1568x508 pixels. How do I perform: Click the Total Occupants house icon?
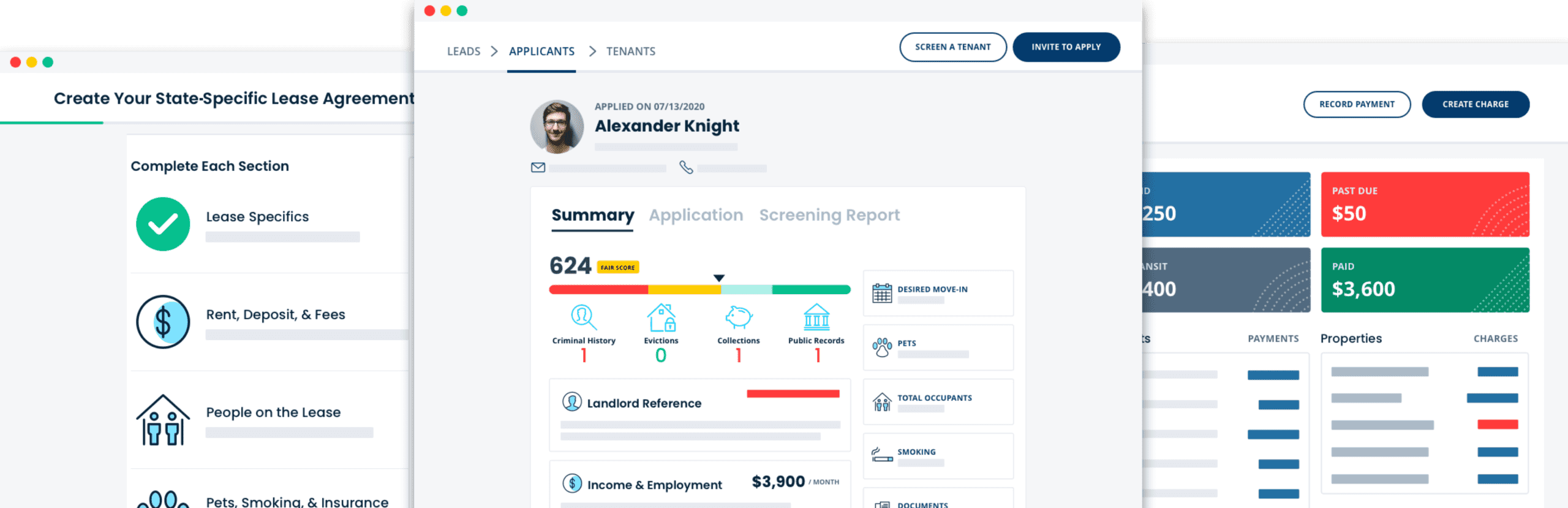point(882,401)
